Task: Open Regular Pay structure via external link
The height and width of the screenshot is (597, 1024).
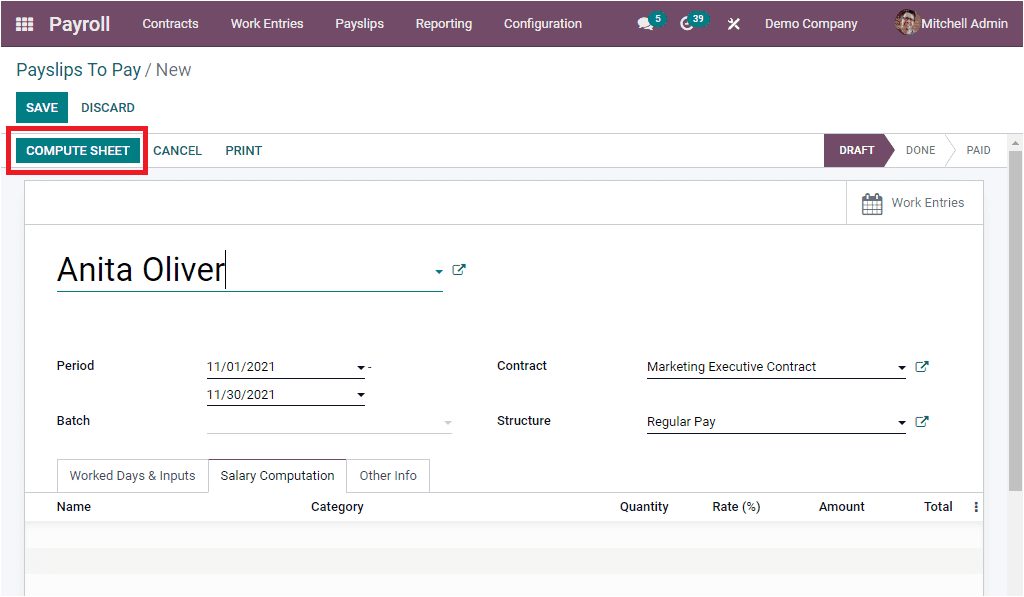Action: pyautogui.click(x=921, y=421)
